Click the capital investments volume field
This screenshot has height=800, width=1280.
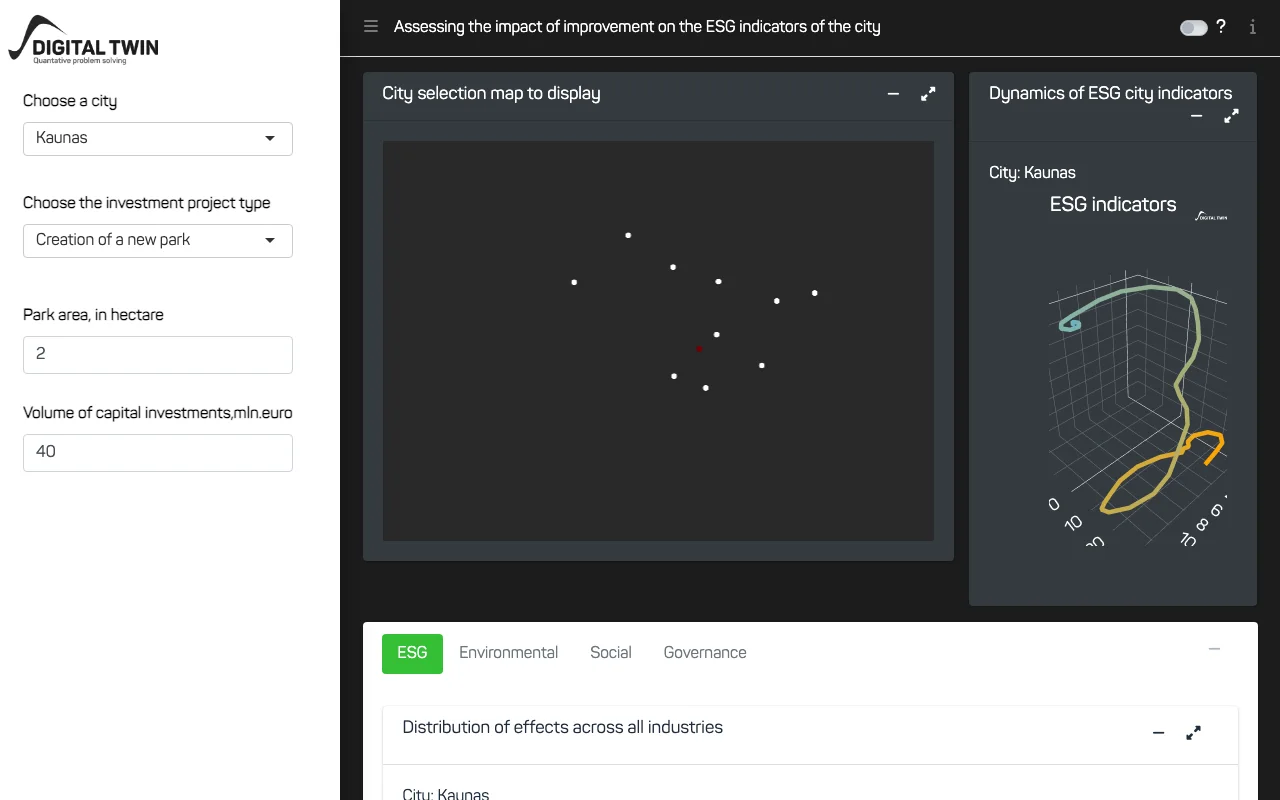click(158, 453)
